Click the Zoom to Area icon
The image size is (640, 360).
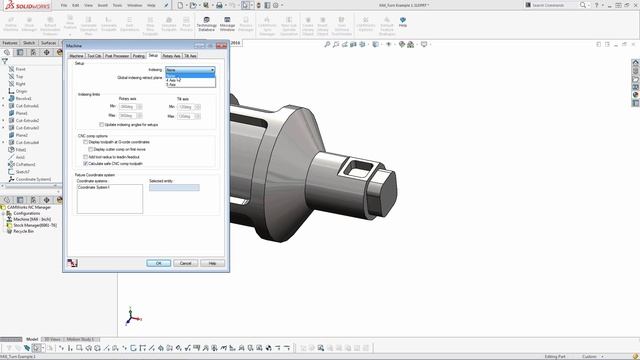coord(336,44)
